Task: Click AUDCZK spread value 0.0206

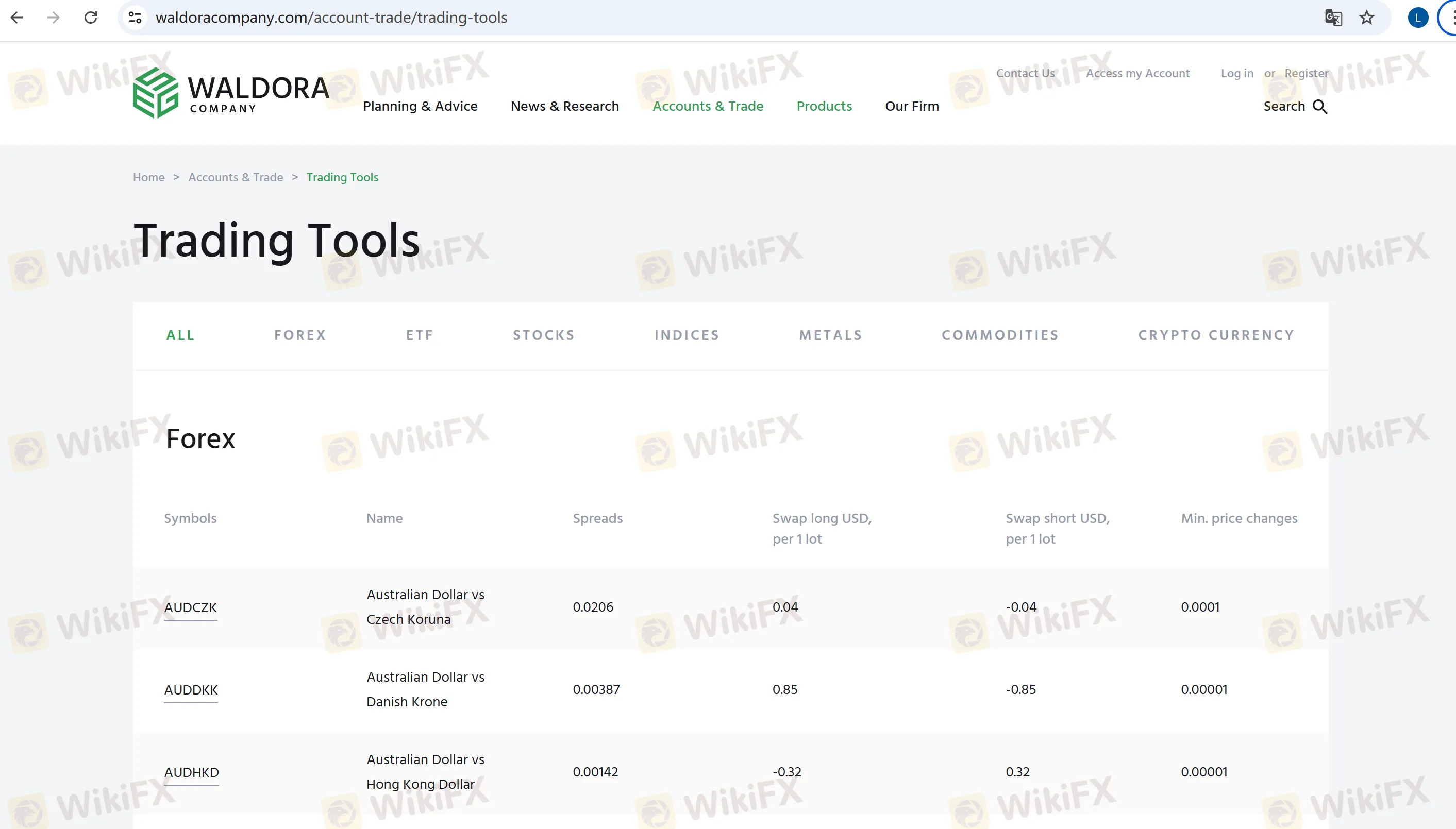Action: point(593,607)
